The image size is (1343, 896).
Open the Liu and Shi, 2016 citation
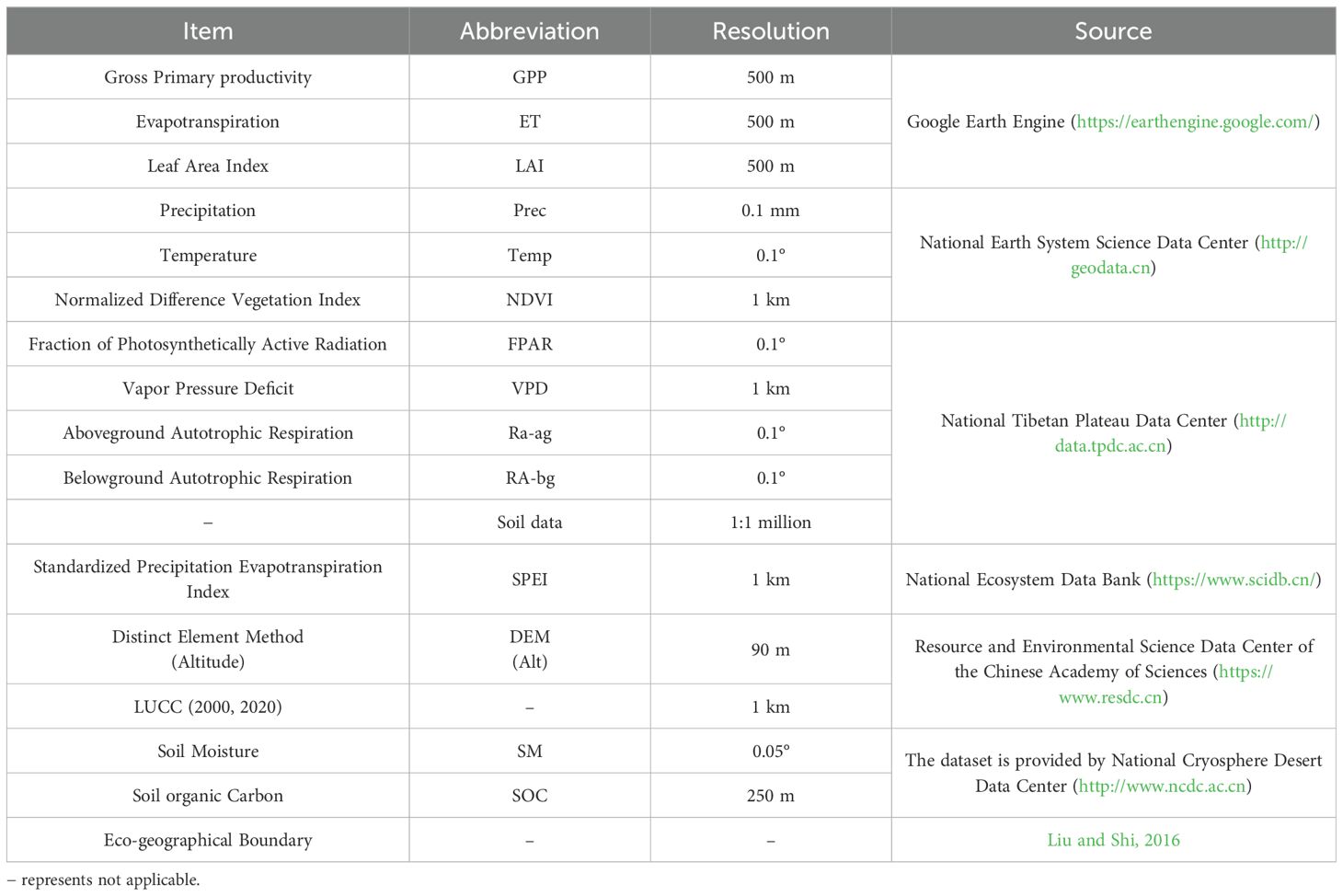point(1113,840)
